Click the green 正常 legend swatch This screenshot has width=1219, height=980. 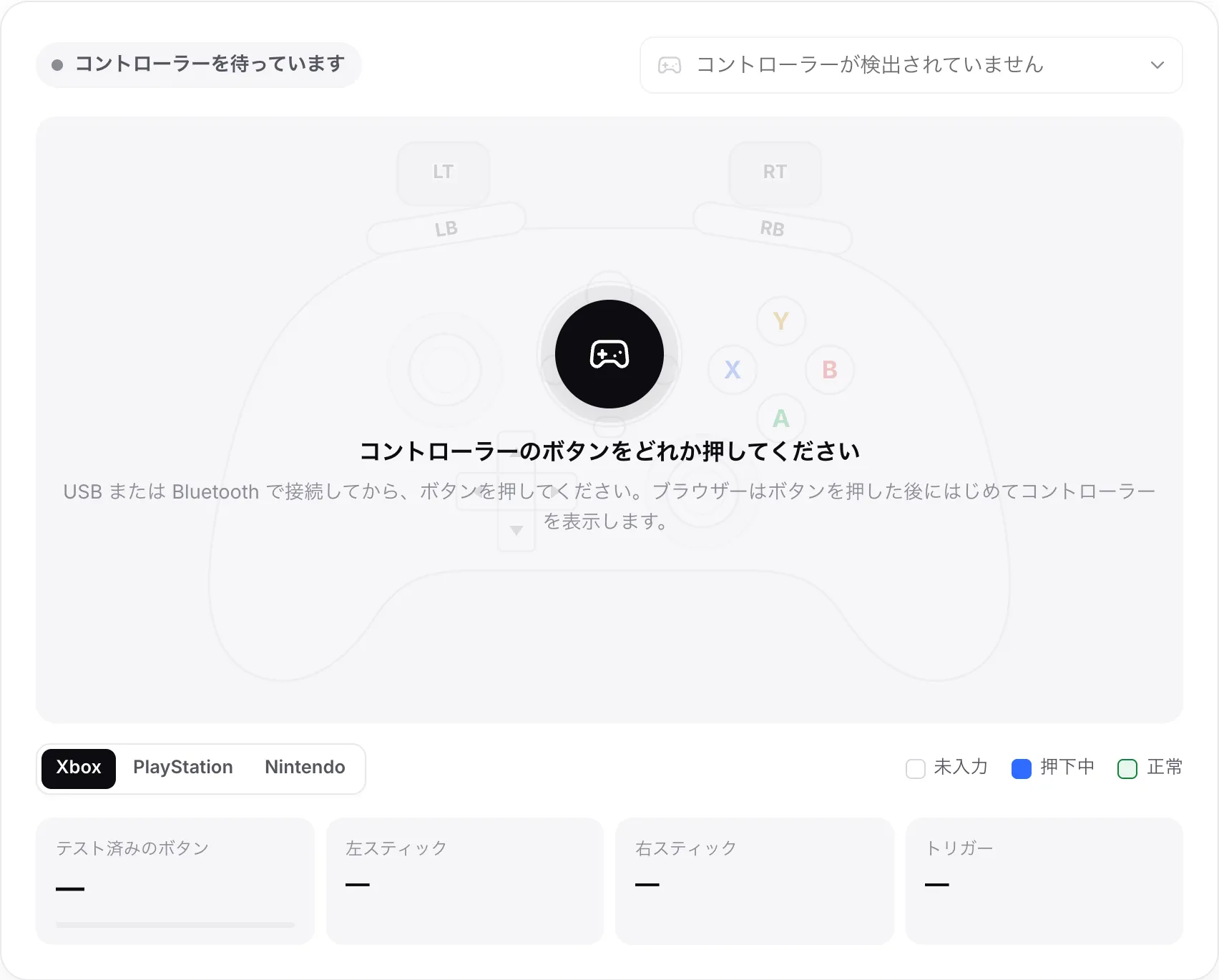[x=1127, y=769]
